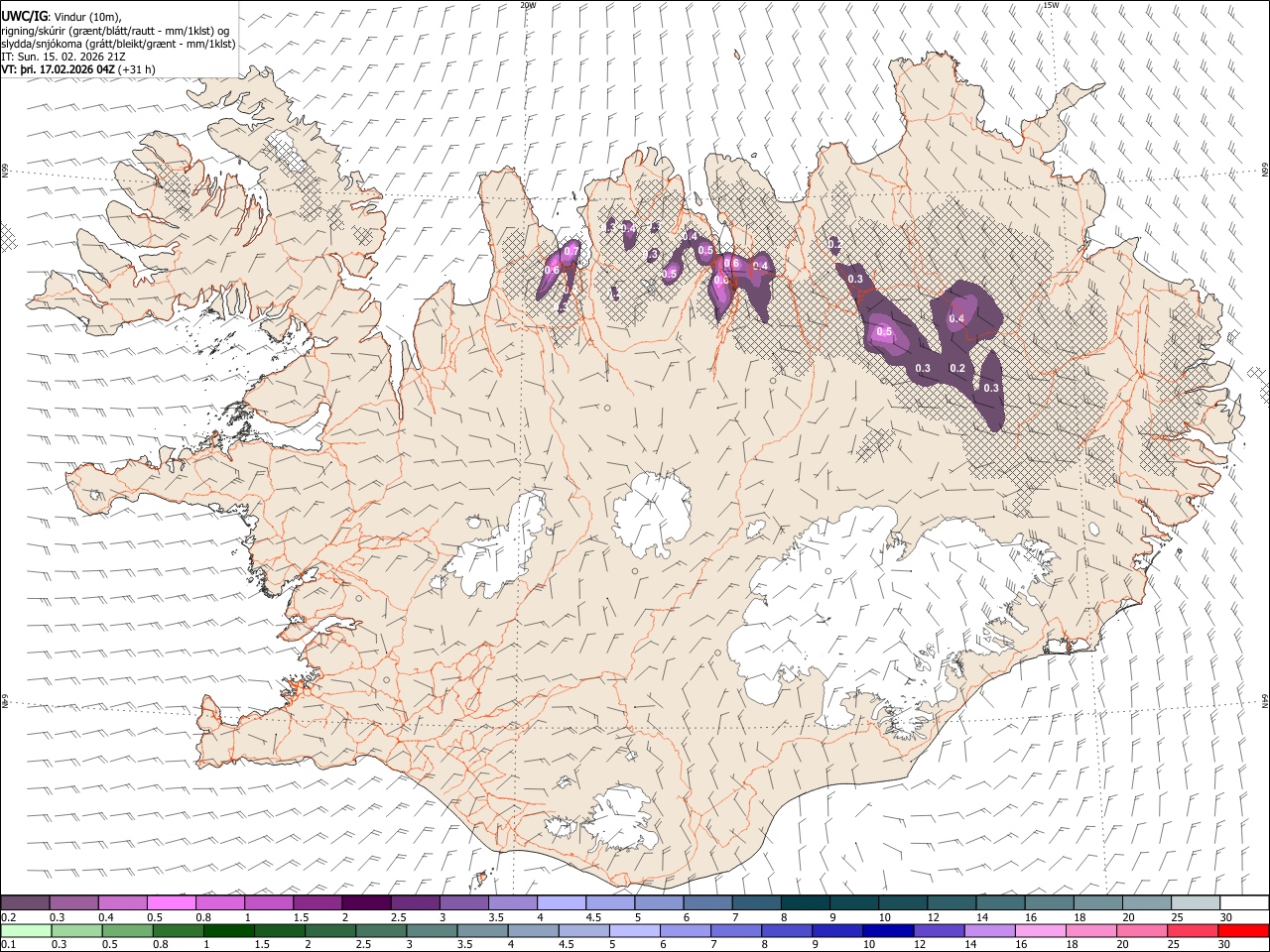The width and height of the screenshot is (1270, 952).
Task: Click the '0.1' value in the bottom legend row
Action: (x=8, y=945)
